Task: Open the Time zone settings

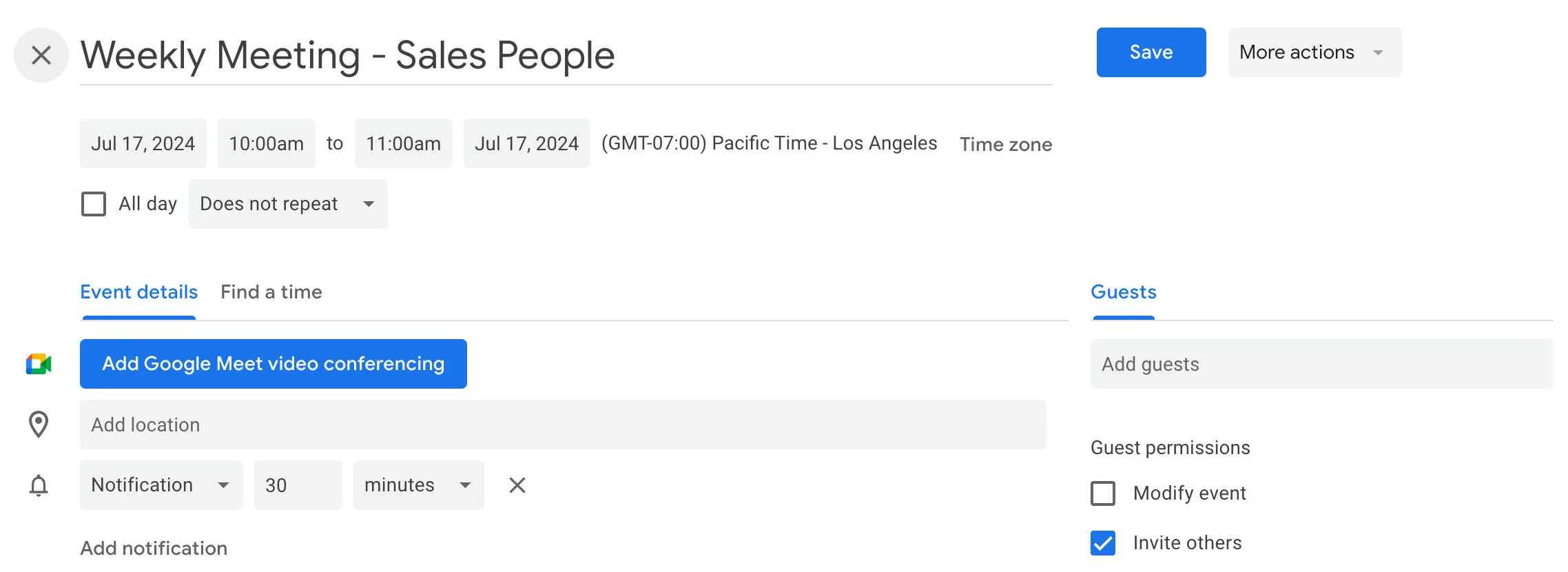Action: point(1006,144)
